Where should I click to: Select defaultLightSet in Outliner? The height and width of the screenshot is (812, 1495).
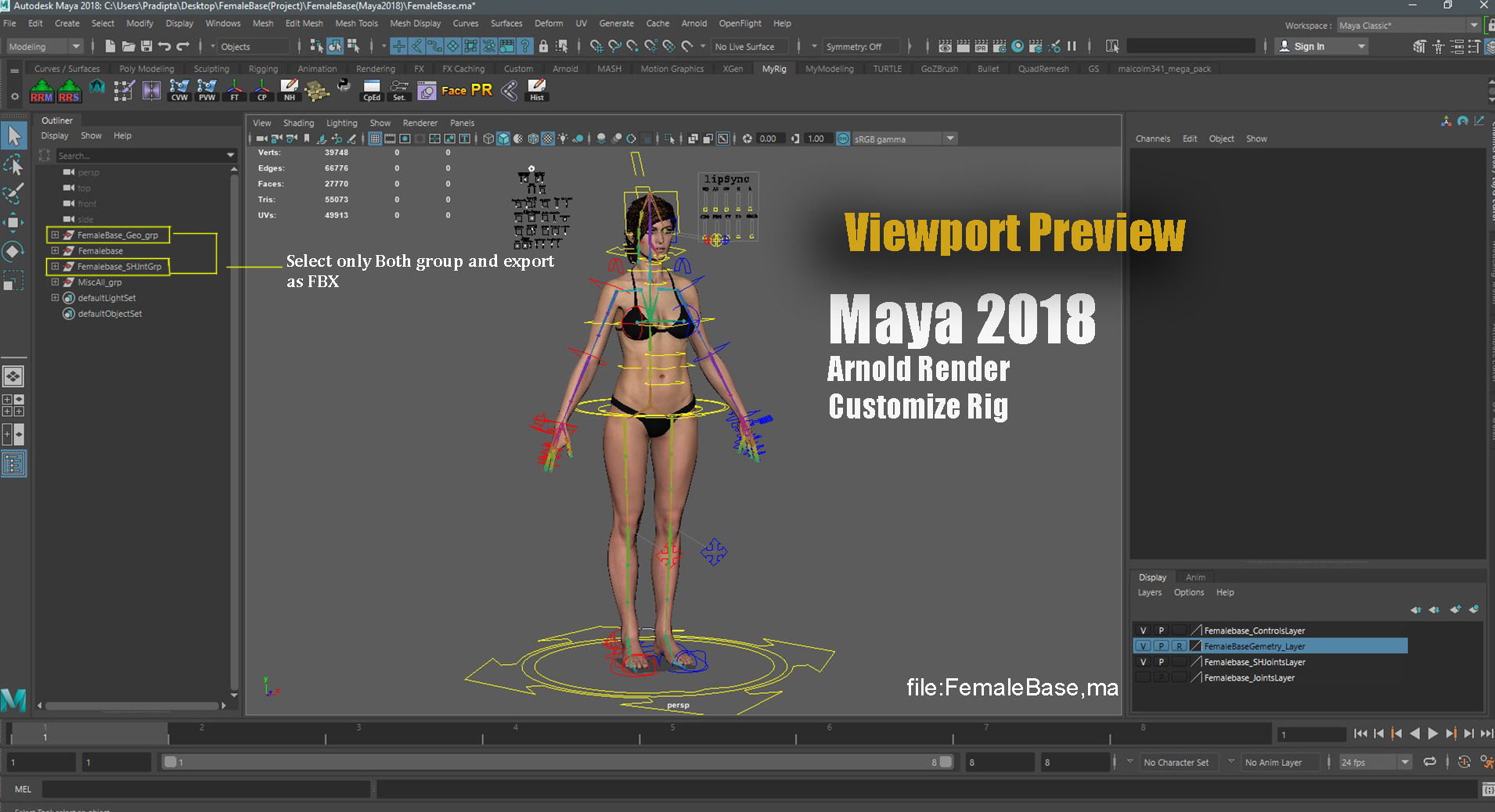[106, 298]
